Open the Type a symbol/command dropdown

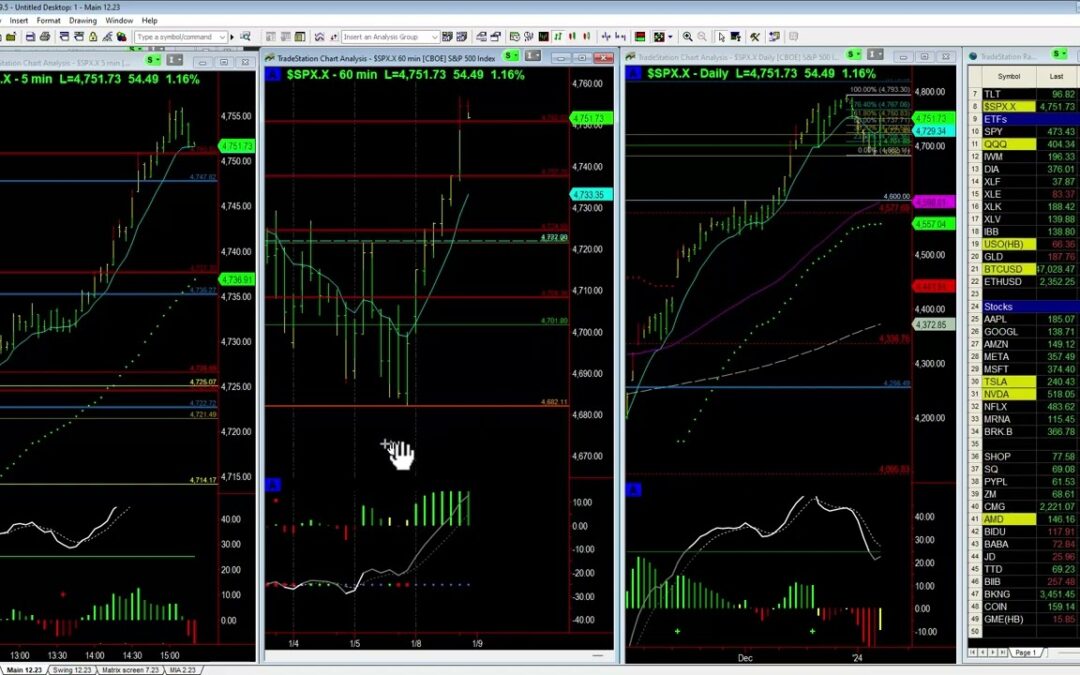222,37
